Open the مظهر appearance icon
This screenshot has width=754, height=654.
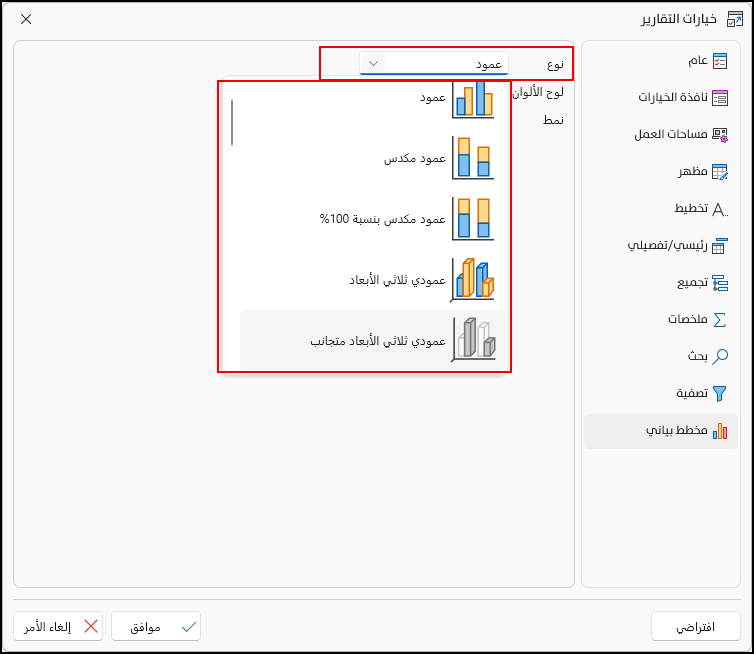click(720, 172)
